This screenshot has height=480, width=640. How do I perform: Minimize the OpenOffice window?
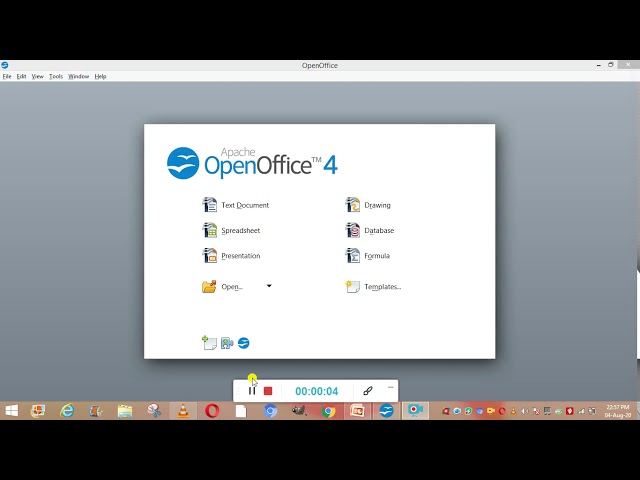click(599, 65)
